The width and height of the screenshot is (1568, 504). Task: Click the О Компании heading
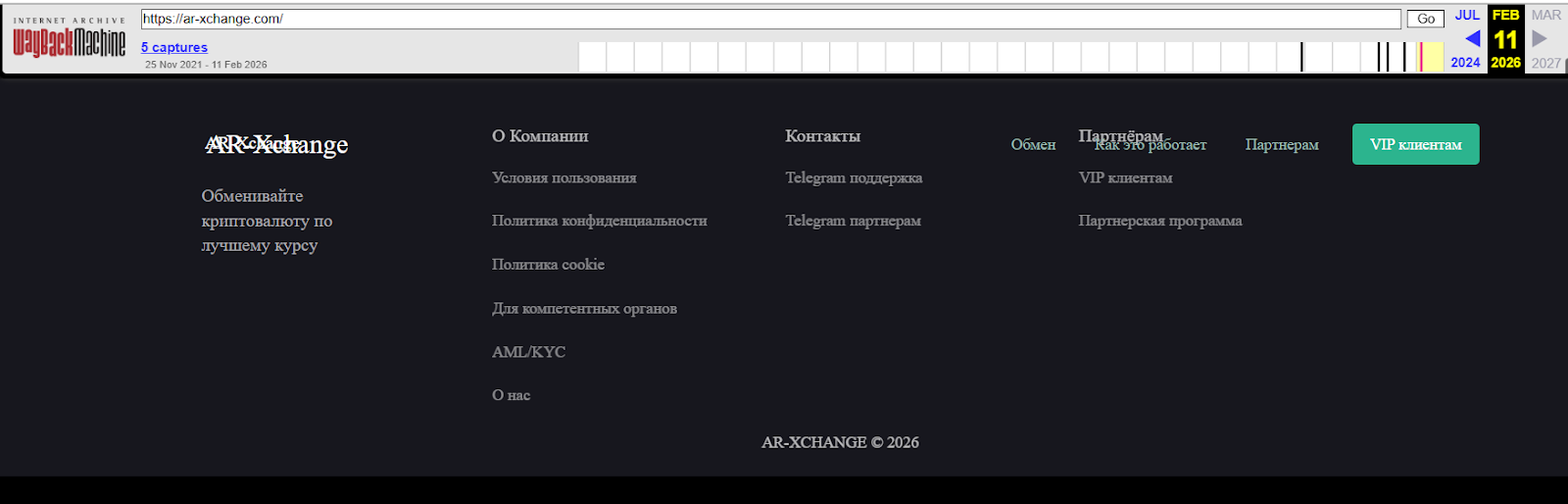click(540, 136)
